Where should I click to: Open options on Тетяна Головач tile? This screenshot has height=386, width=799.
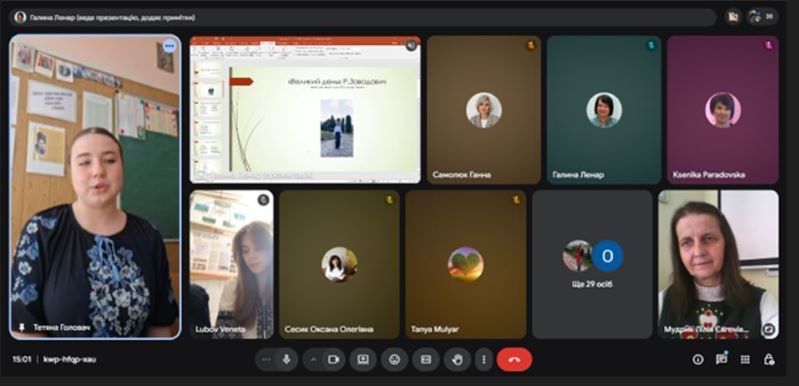click(x=169, y=46)
